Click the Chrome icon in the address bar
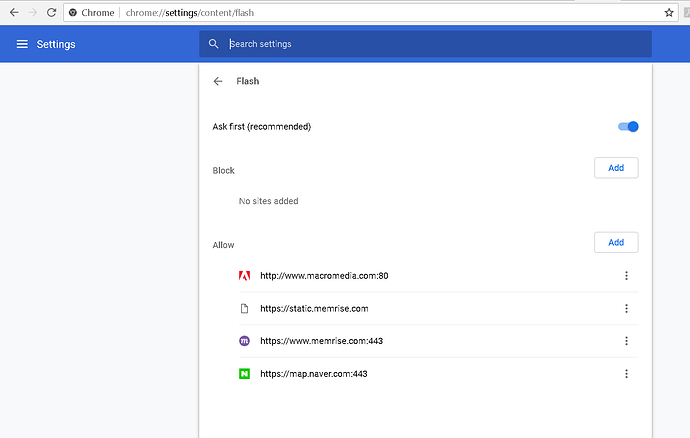The width and height of the screenshot is (690, 438). click(73, 13)
